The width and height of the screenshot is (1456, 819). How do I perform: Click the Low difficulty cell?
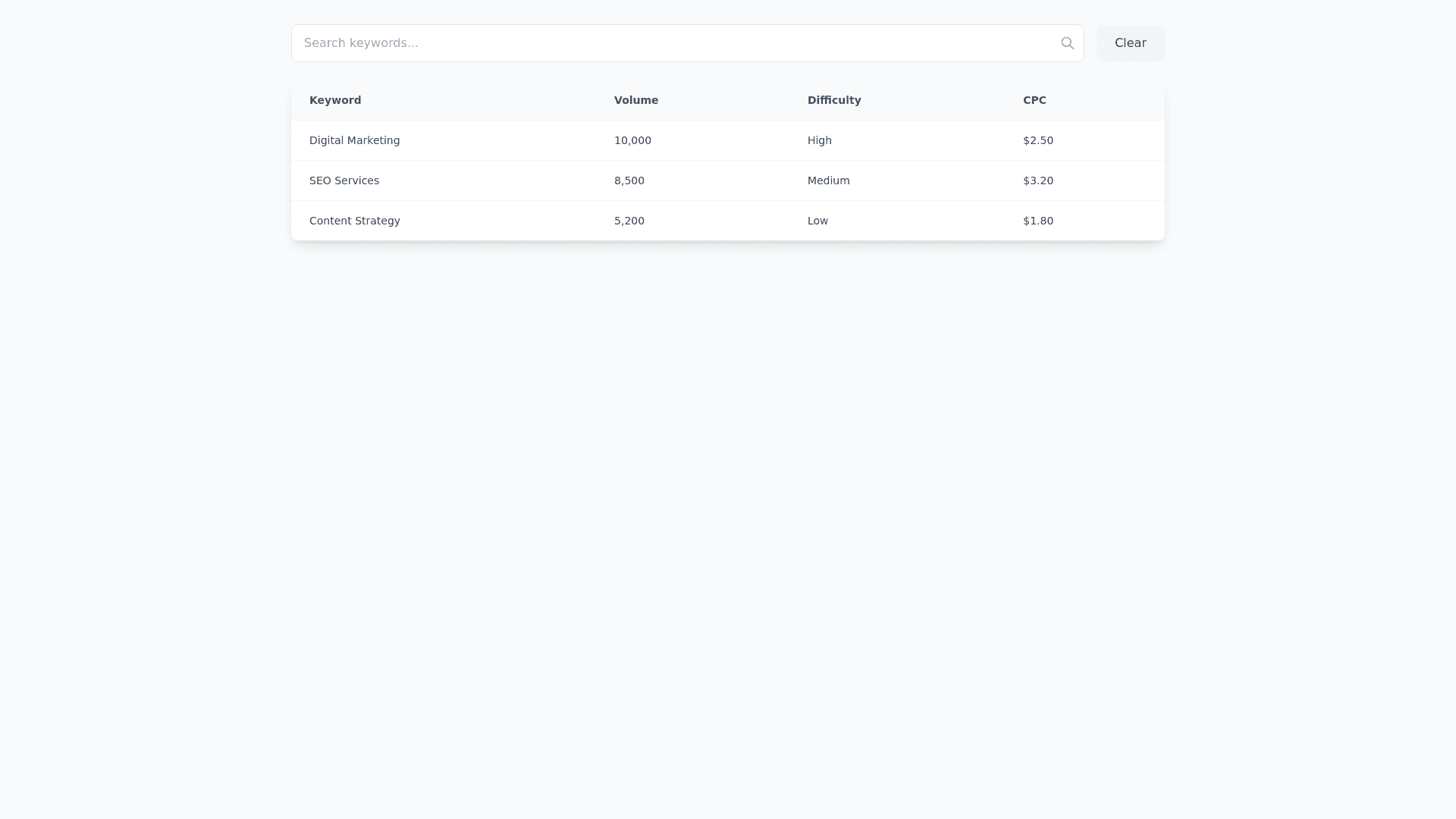tap(817, 221)
